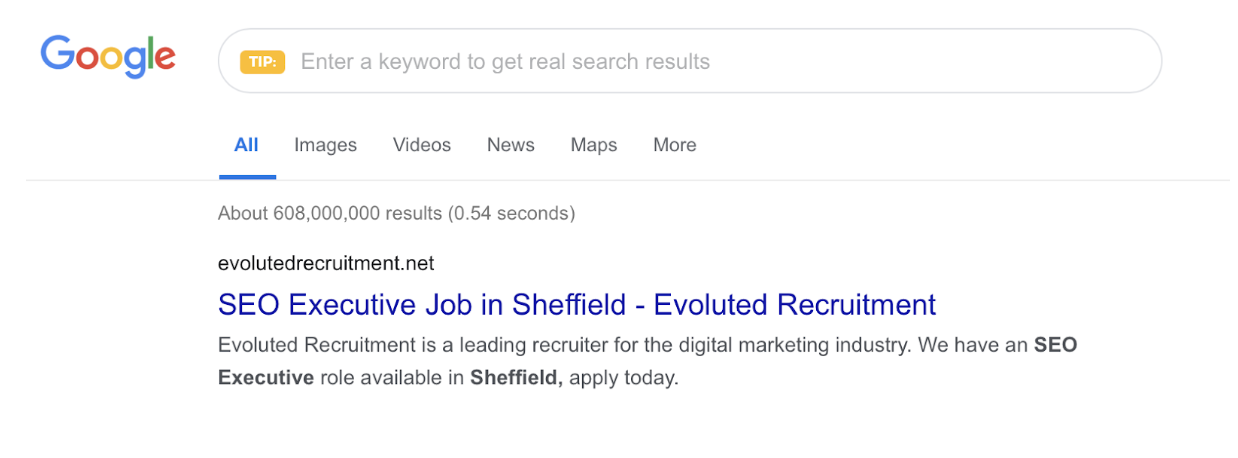This screenshot has height=458, width=1238.
Task: Focus the keyword search input field
Action: click(700, 62)
